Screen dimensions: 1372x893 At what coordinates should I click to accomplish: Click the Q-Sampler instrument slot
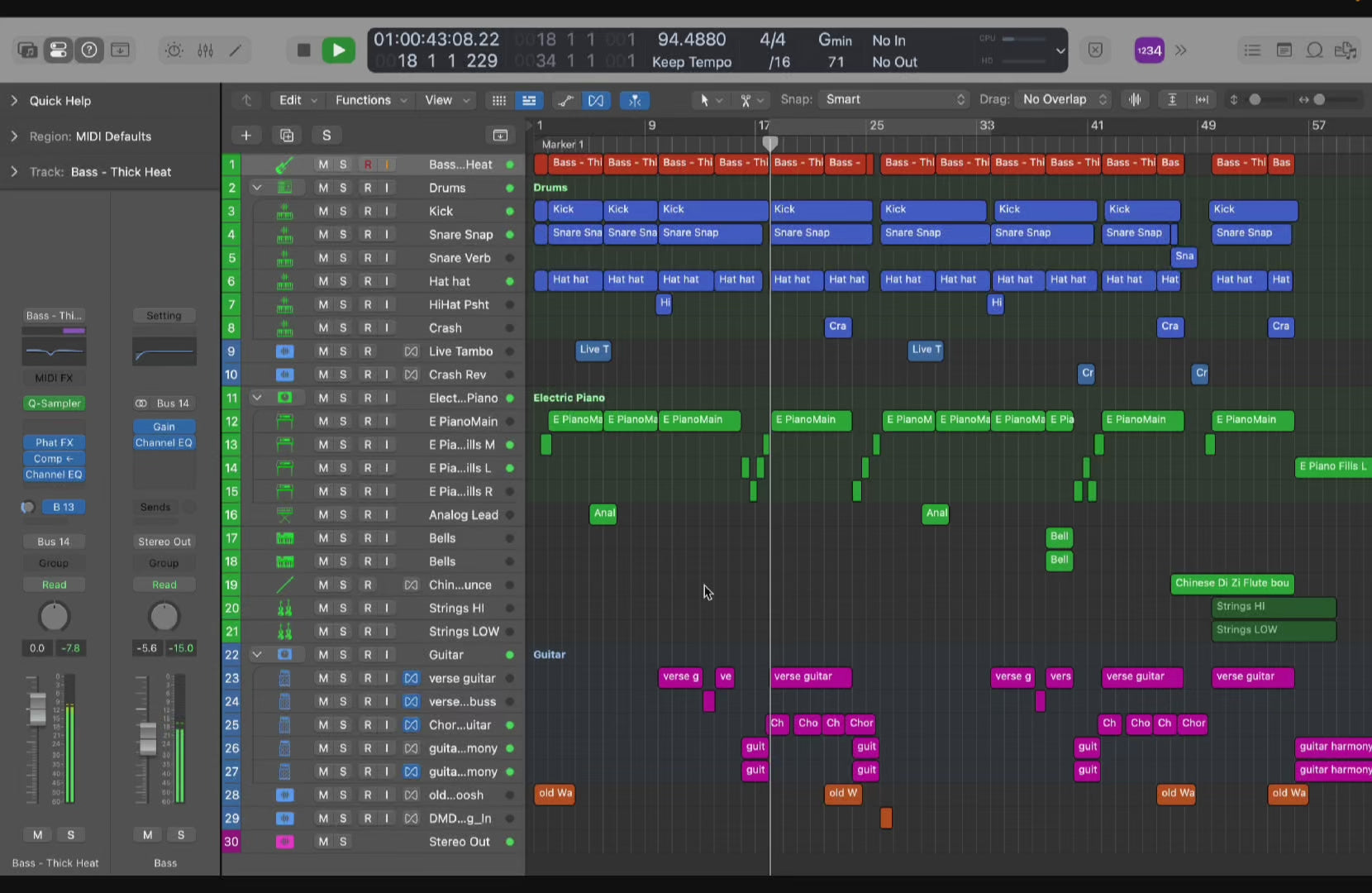pos(55,404)
